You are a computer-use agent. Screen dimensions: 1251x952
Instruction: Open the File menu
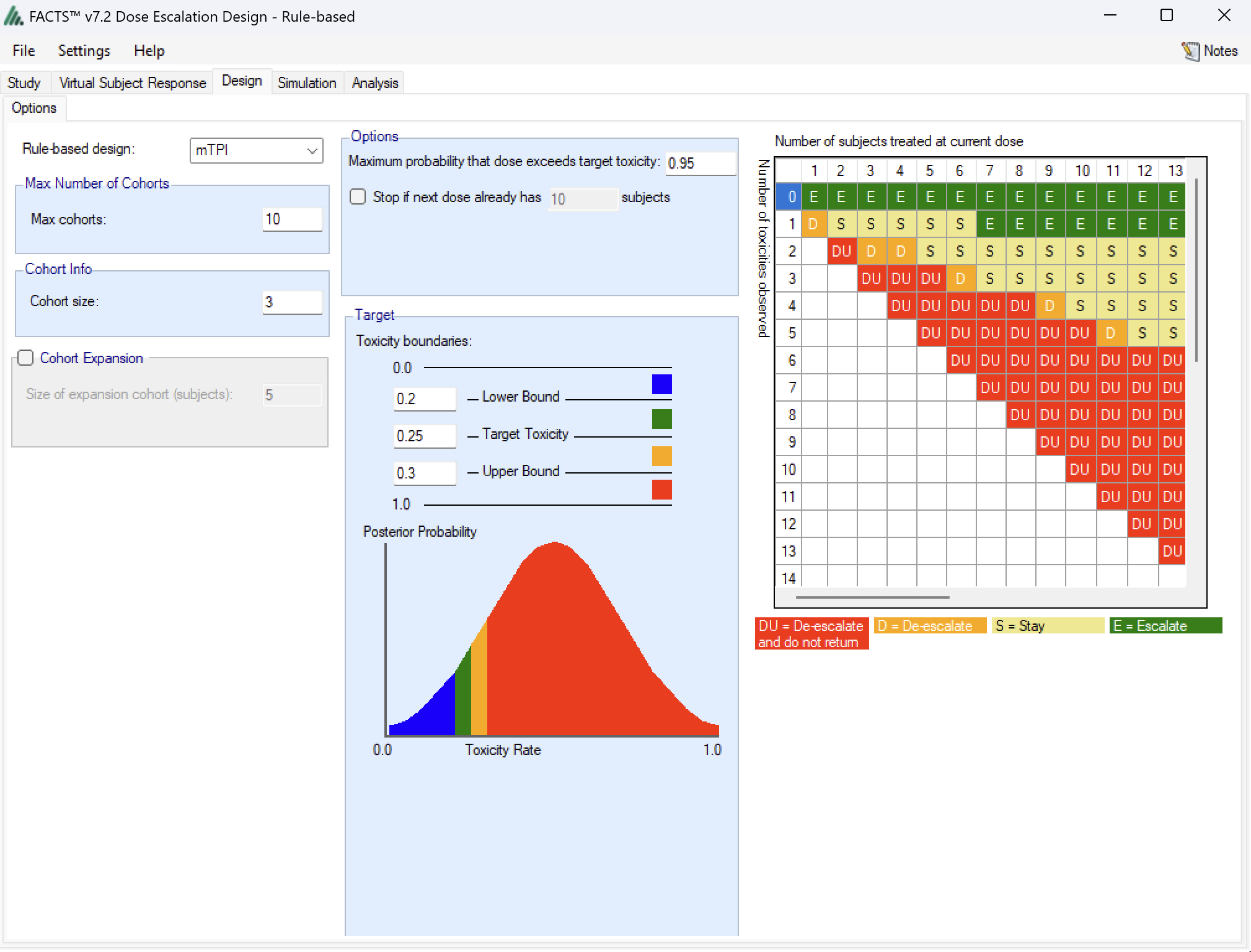click(x=24, y=51)
